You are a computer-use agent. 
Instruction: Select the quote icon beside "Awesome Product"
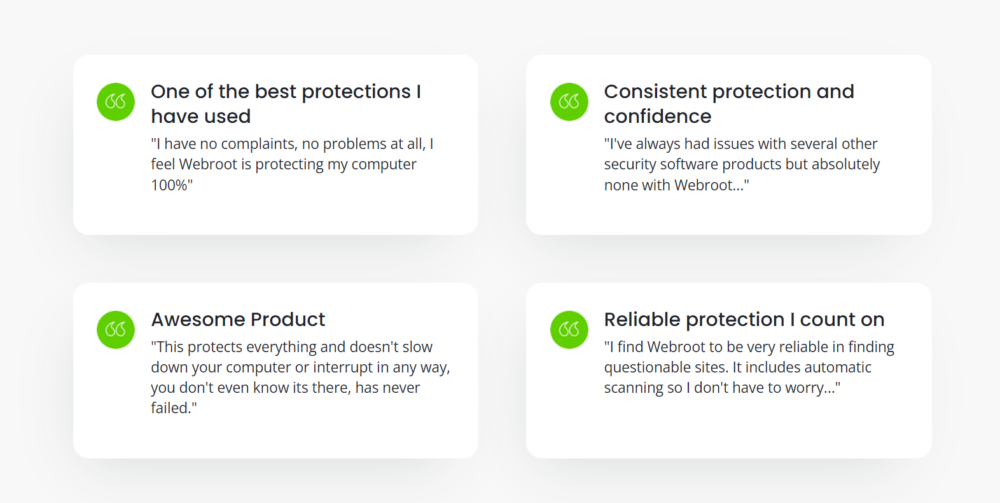click(x=115, y=330)
